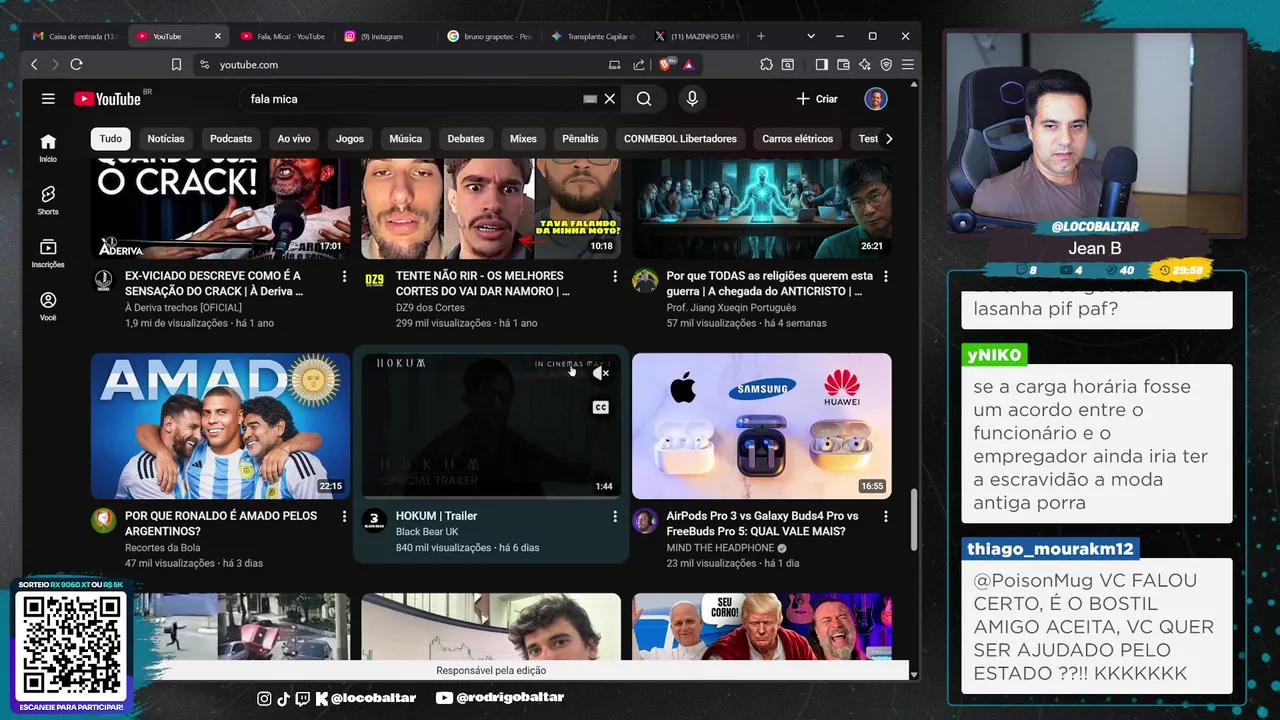Open Inscrições in the sidebar
Screen dimensions: 1280x720
point(48,253)
